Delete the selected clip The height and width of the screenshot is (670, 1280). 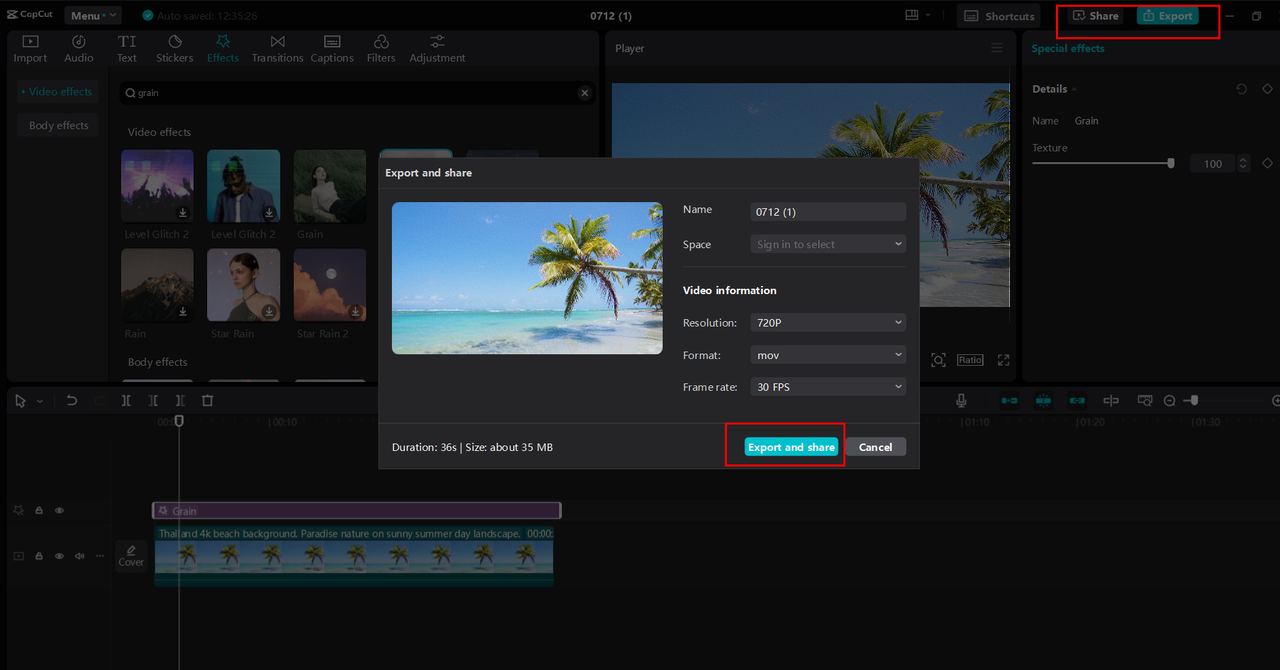coord(207,400)
